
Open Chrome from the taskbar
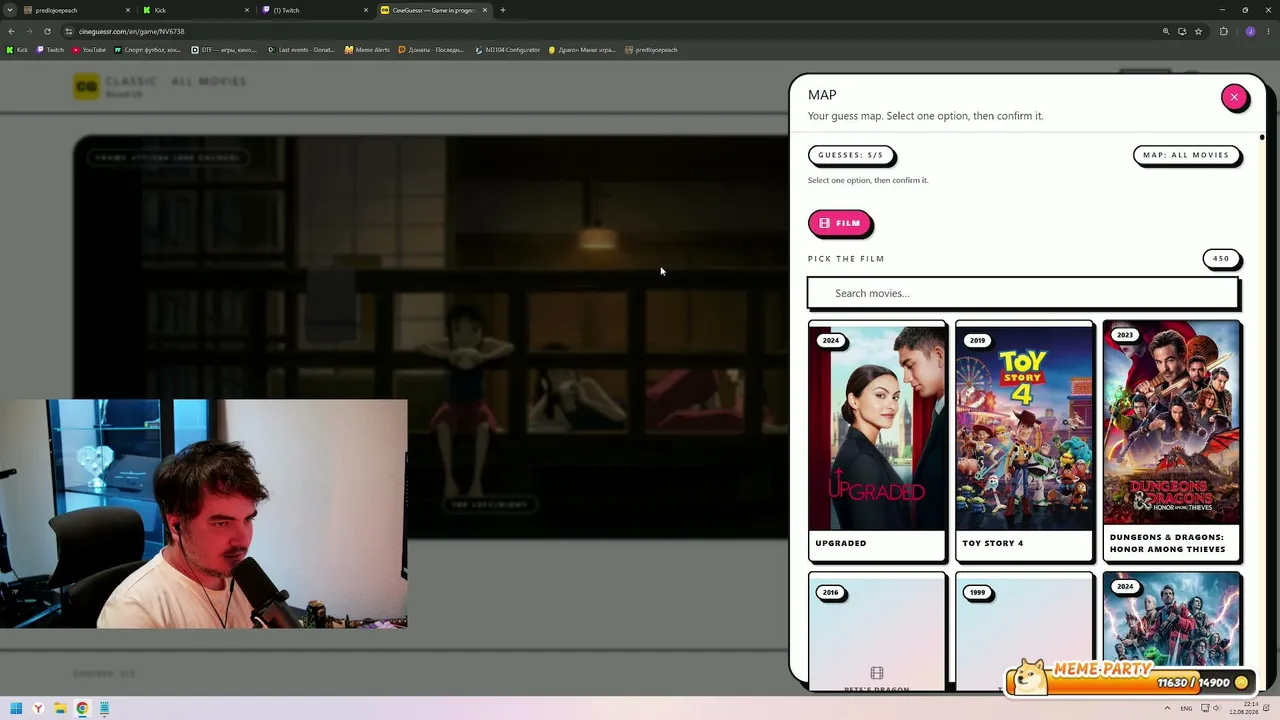[82, 709]
